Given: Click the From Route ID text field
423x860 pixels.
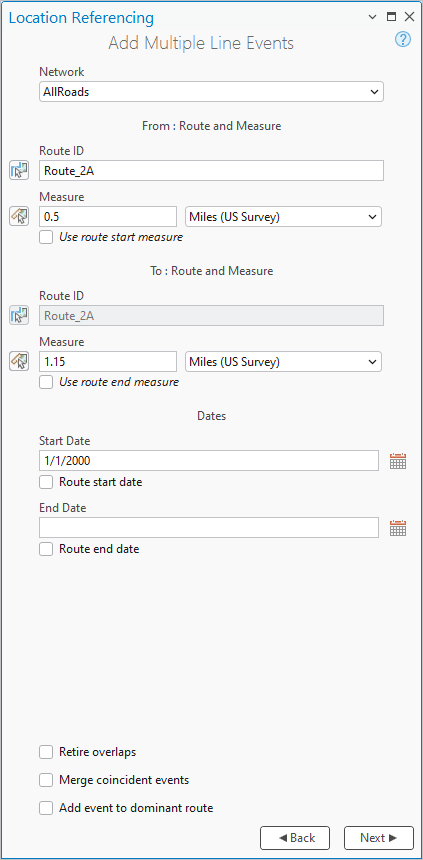Looking at the screenshot, I should click(211, 171).
